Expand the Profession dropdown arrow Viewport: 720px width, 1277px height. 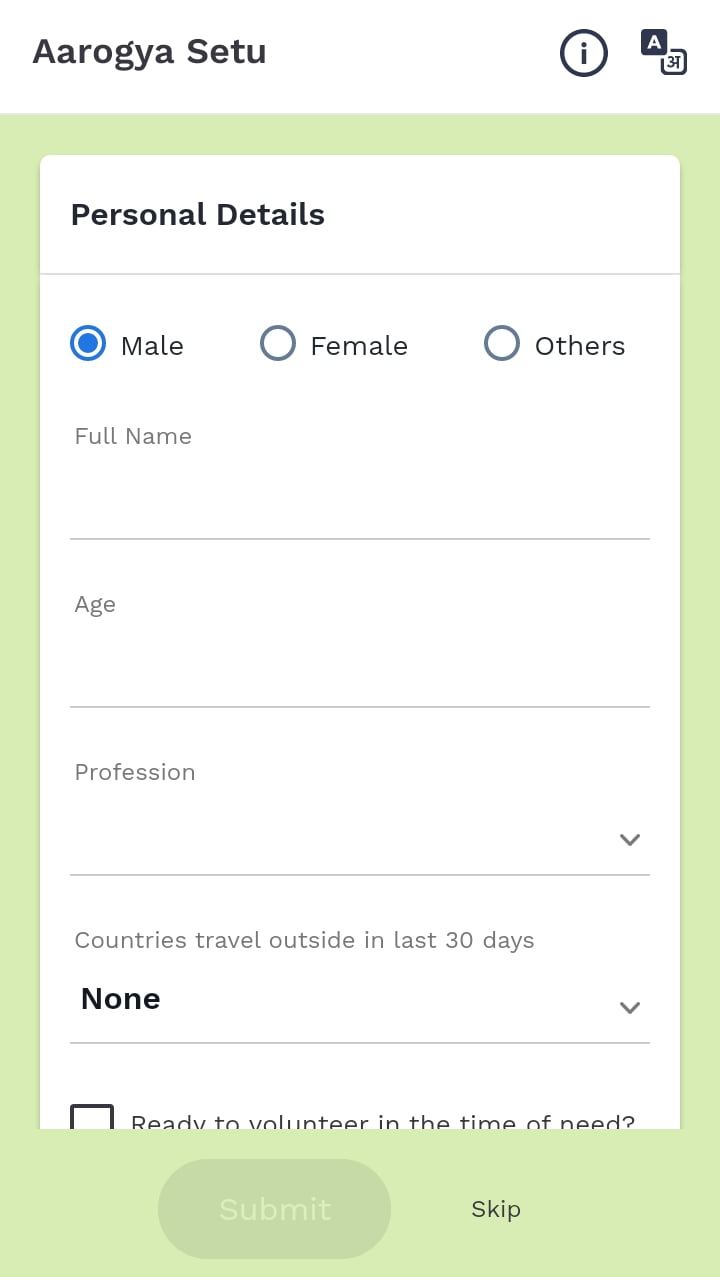coord(629,839)
